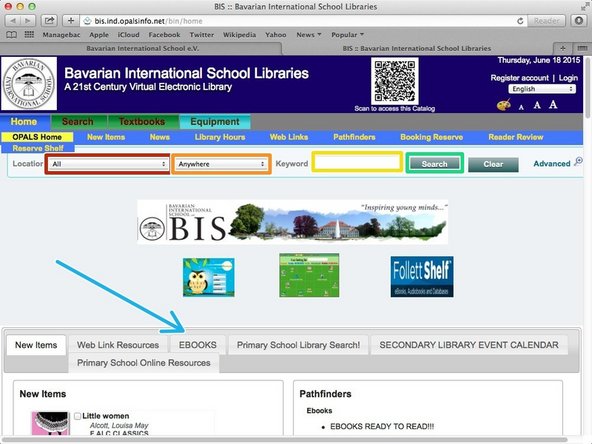Image resolution: width=592 pixels, height=444 pixels.
Task: Open the color palette theme icon
Action: [504, 105]
